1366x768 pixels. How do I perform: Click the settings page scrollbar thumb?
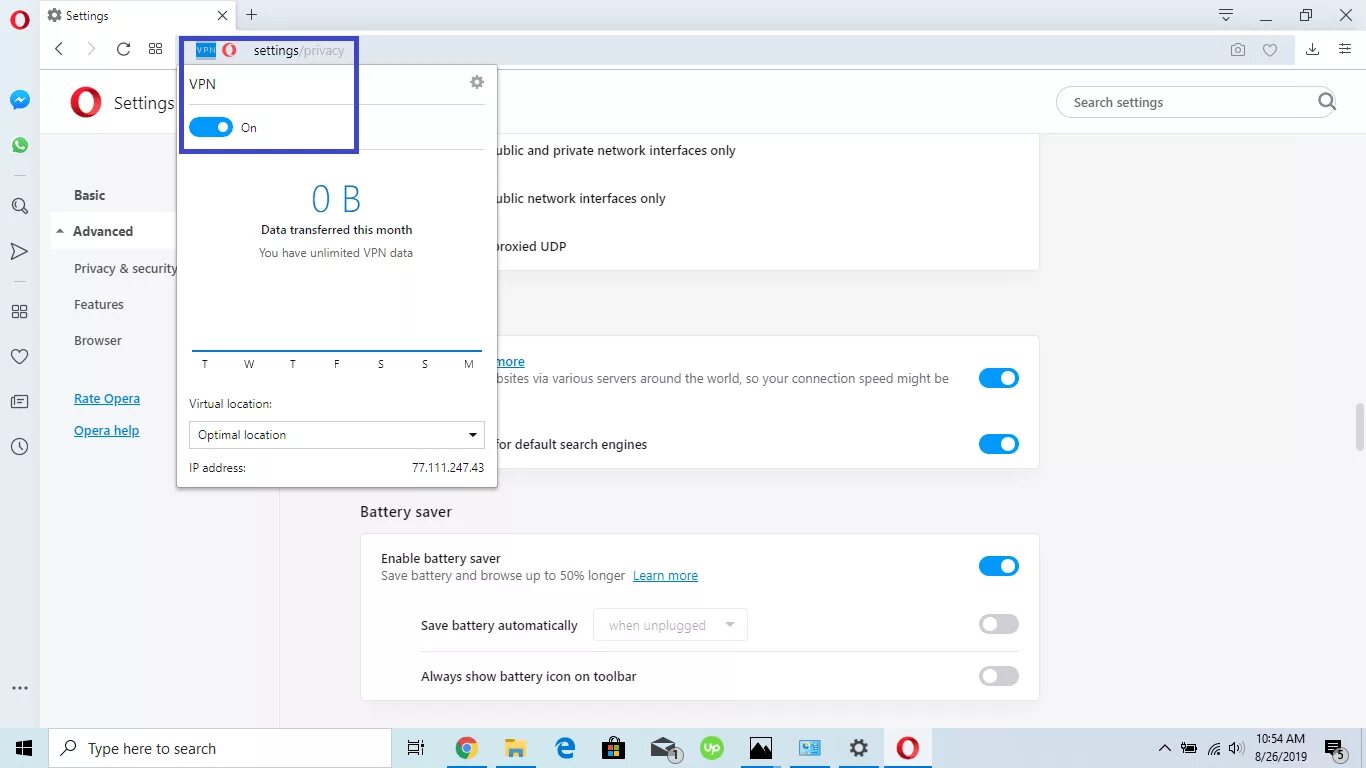(1359, 427)
